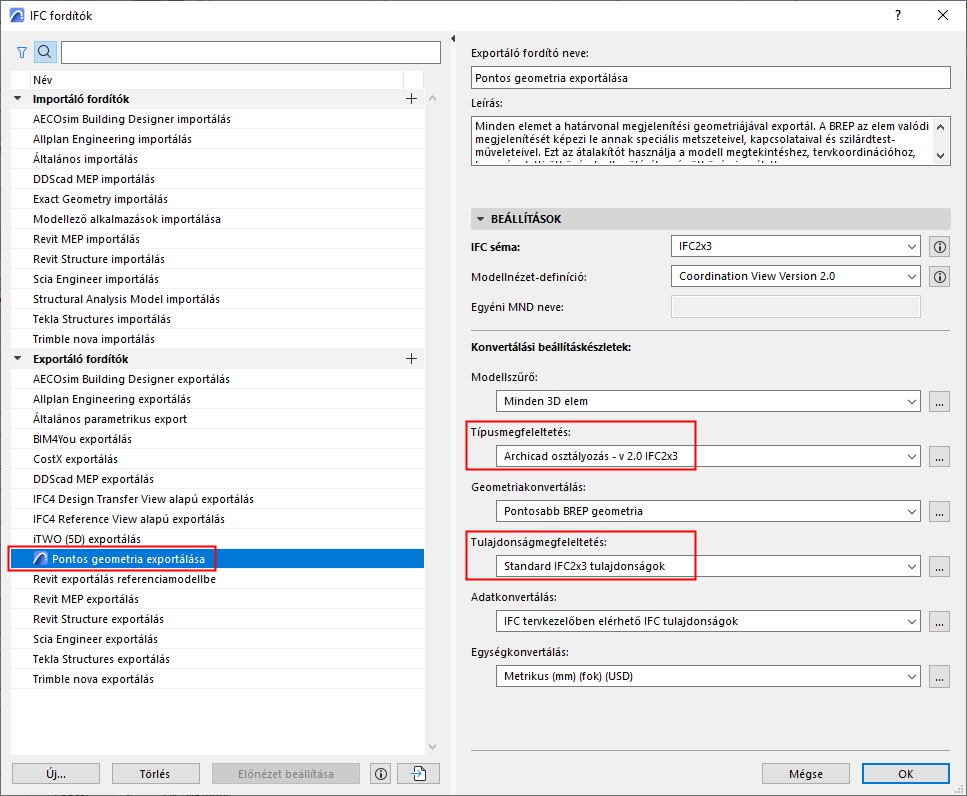Select DDScad MEP importálás

pos(218,179)
